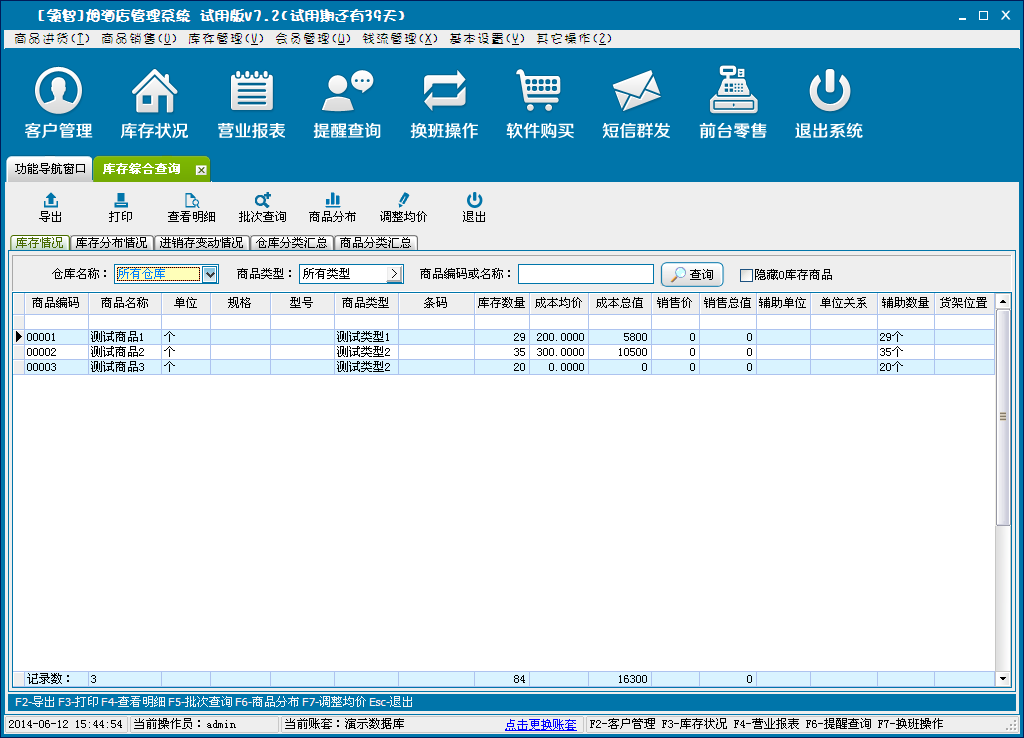Click the 换班操作 shift change icon
This screenshot has width=1024, height=738.
pos(444,92)
